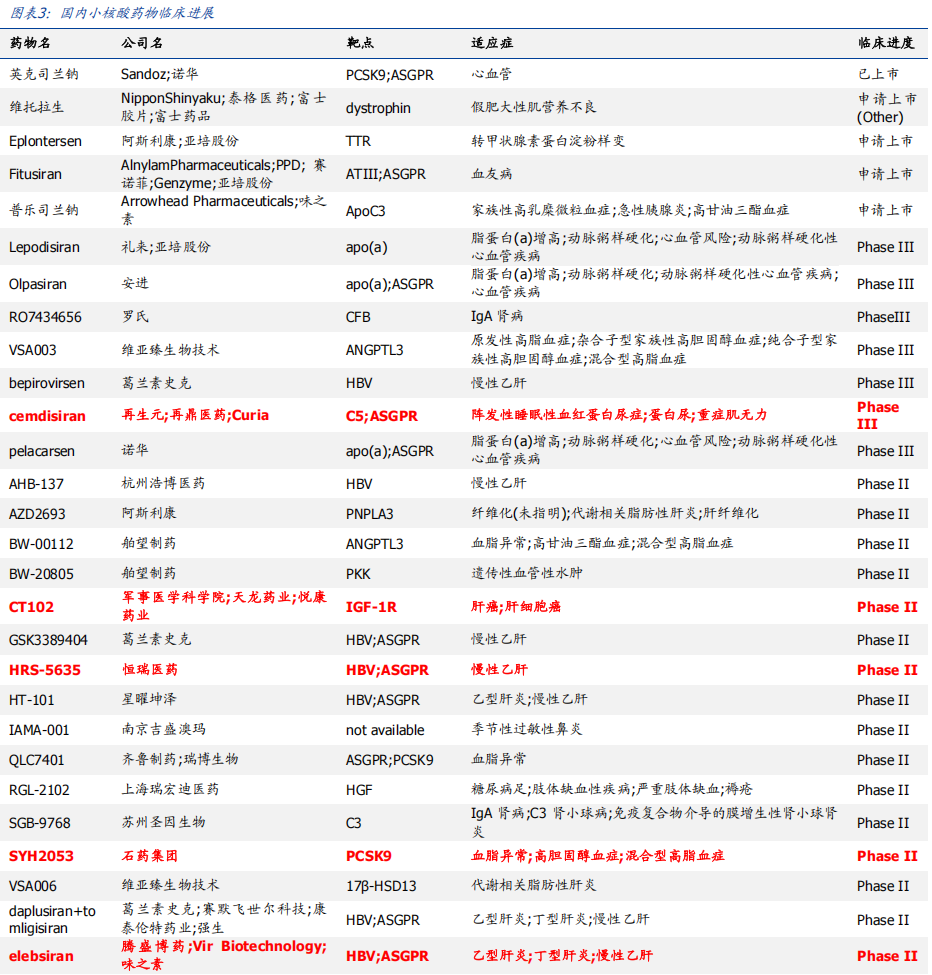The height and width of the screenshot is (975, 932).
Task: Click the red drug name CT102
Action: (x=31, y=607)
